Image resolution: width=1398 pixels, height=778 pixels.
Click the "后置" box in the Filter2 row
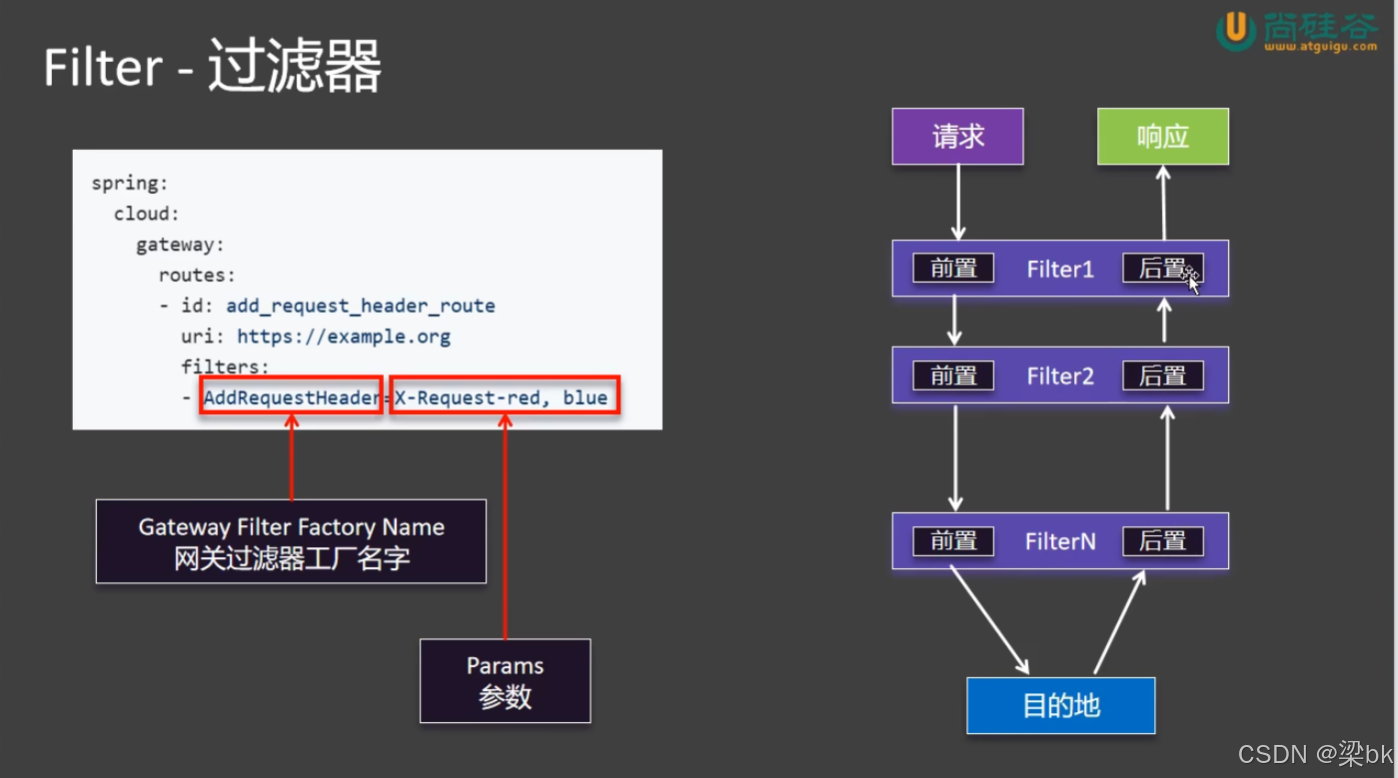(x=1163, y=376)
